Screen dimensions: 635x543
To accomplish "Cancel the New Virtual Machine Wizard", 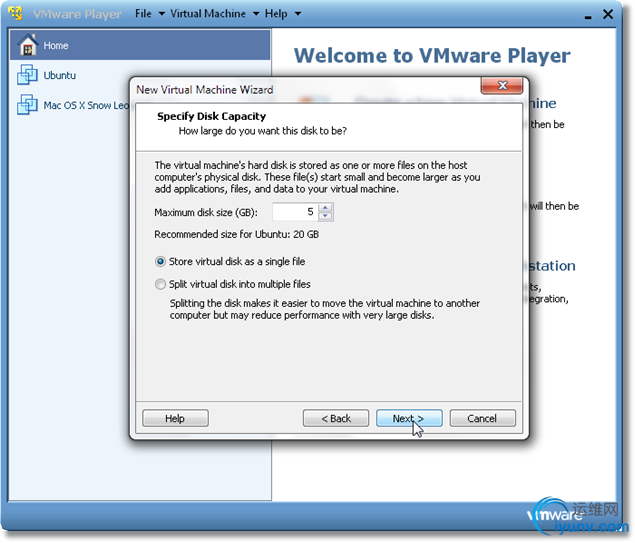I will click(482, 418).
